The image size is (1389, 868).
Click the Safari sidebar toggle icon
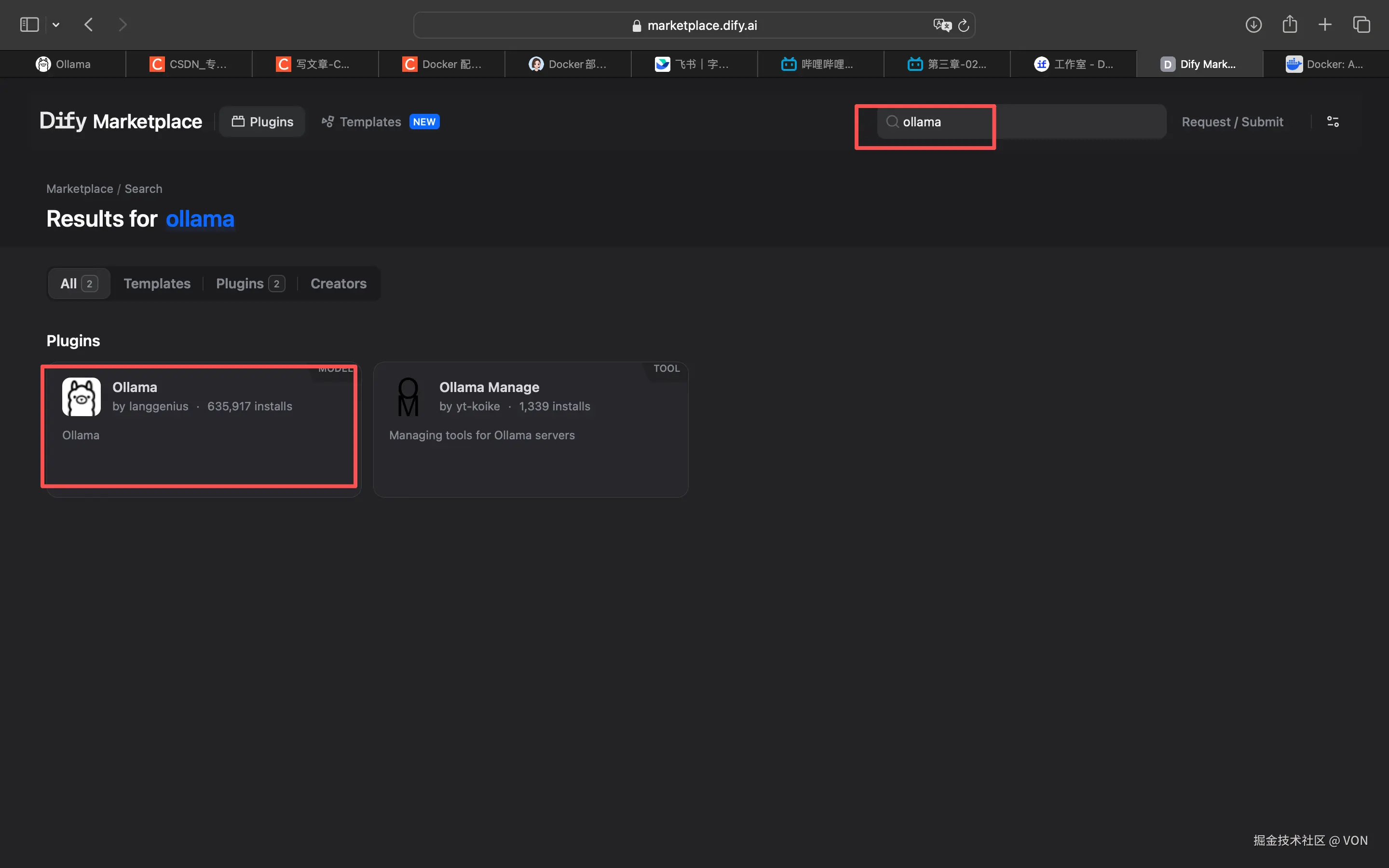(x=29, y=25)
